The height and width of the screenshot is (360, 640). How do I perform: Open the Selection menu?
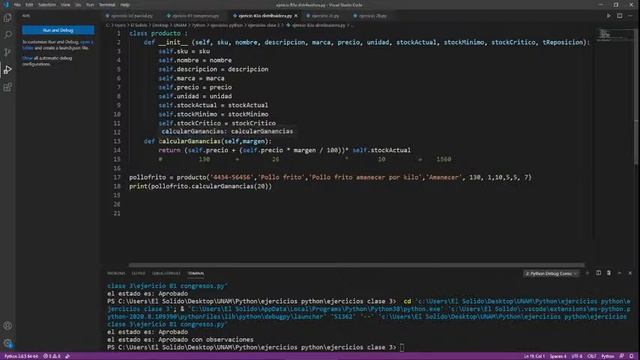pos(47,5)
